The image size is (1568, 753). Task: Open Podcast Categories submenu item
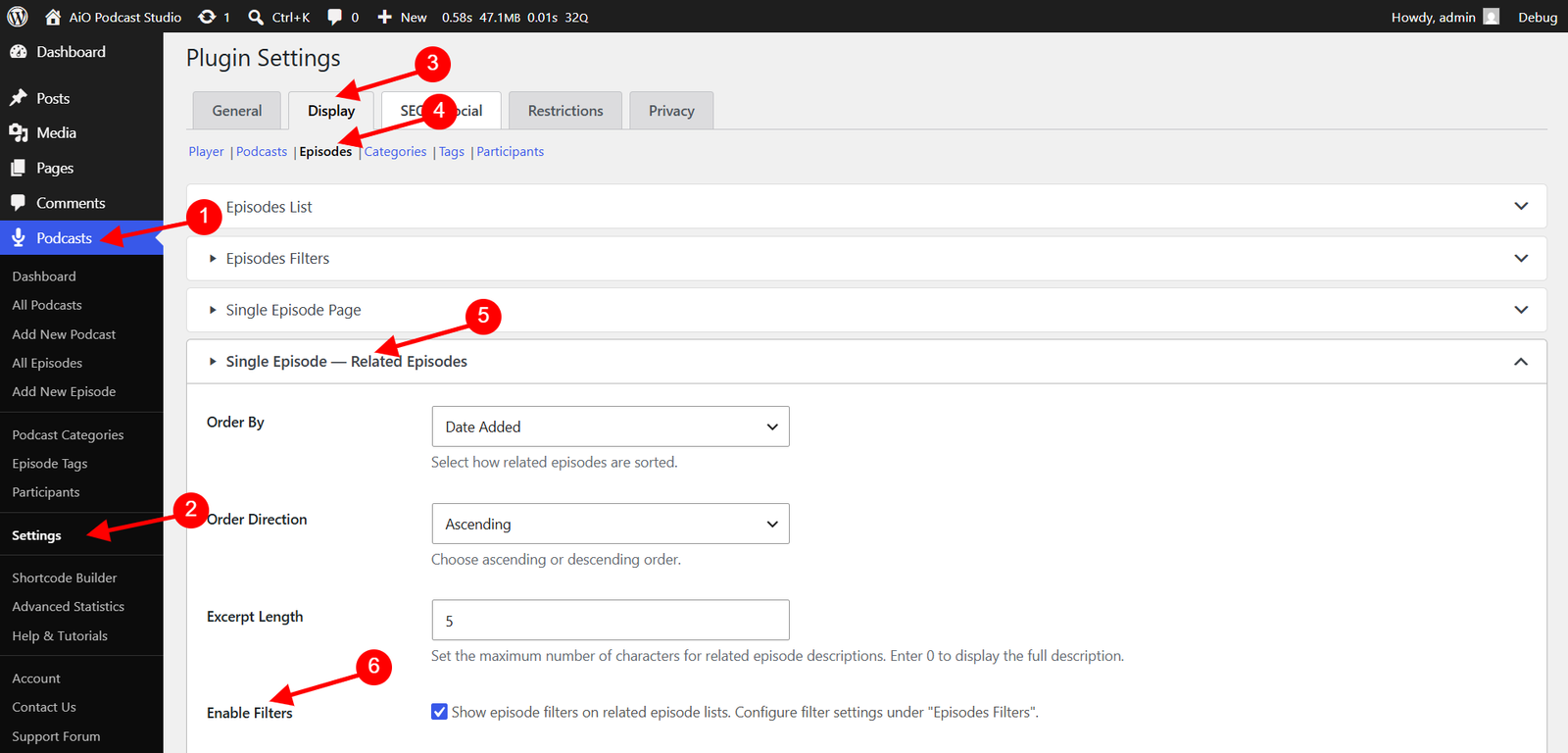68,435
